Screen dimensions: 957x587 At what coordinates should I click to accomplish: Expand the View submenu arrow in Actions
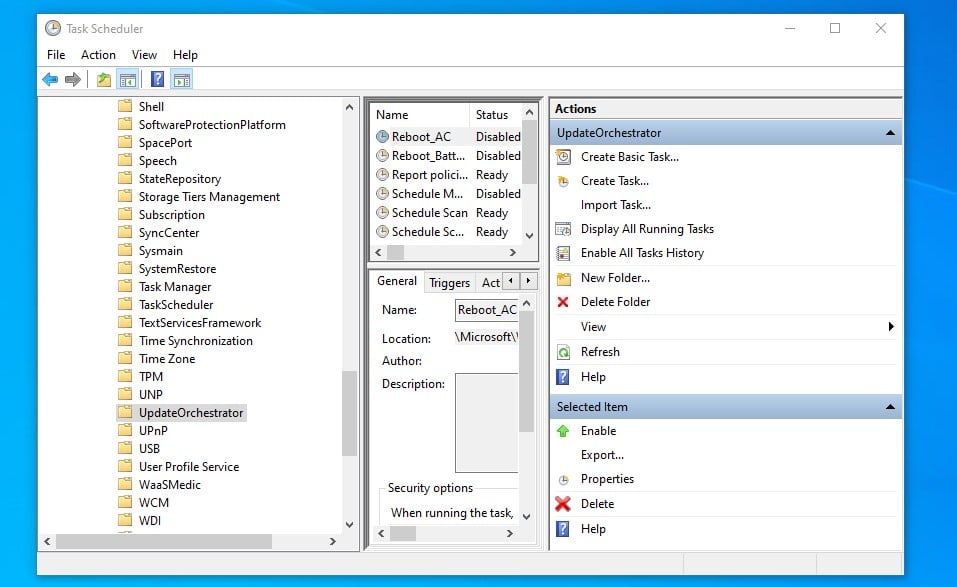[891, 326]
